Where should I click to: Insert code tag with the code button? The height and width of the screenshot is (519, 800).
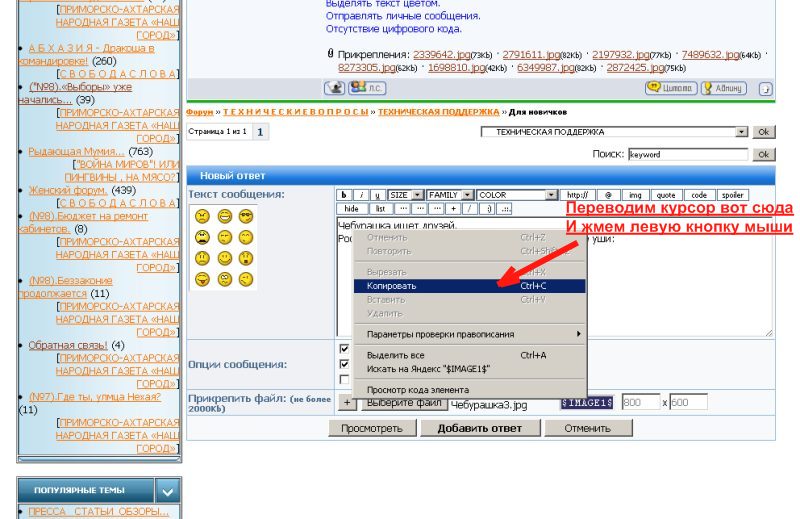coord(699,195)
